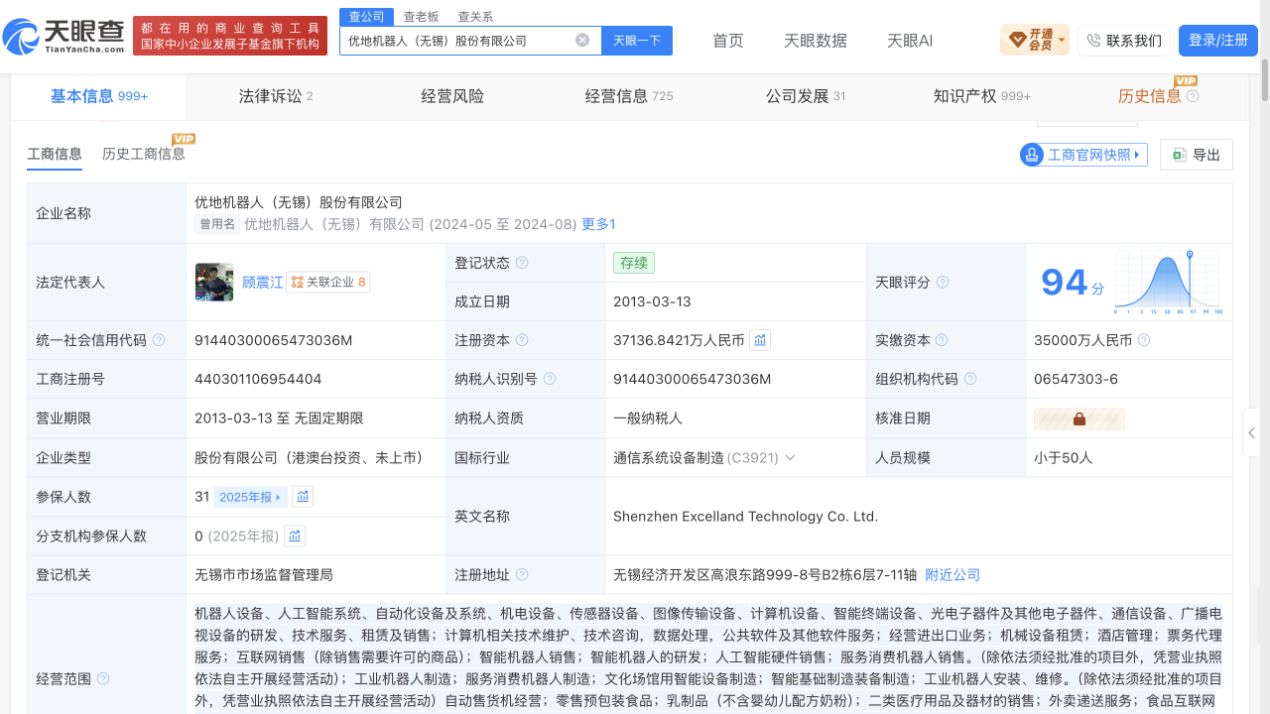Open the help icon beside 组织机构代码
This screenshot has height=714, width=1270.
[970, 379]
